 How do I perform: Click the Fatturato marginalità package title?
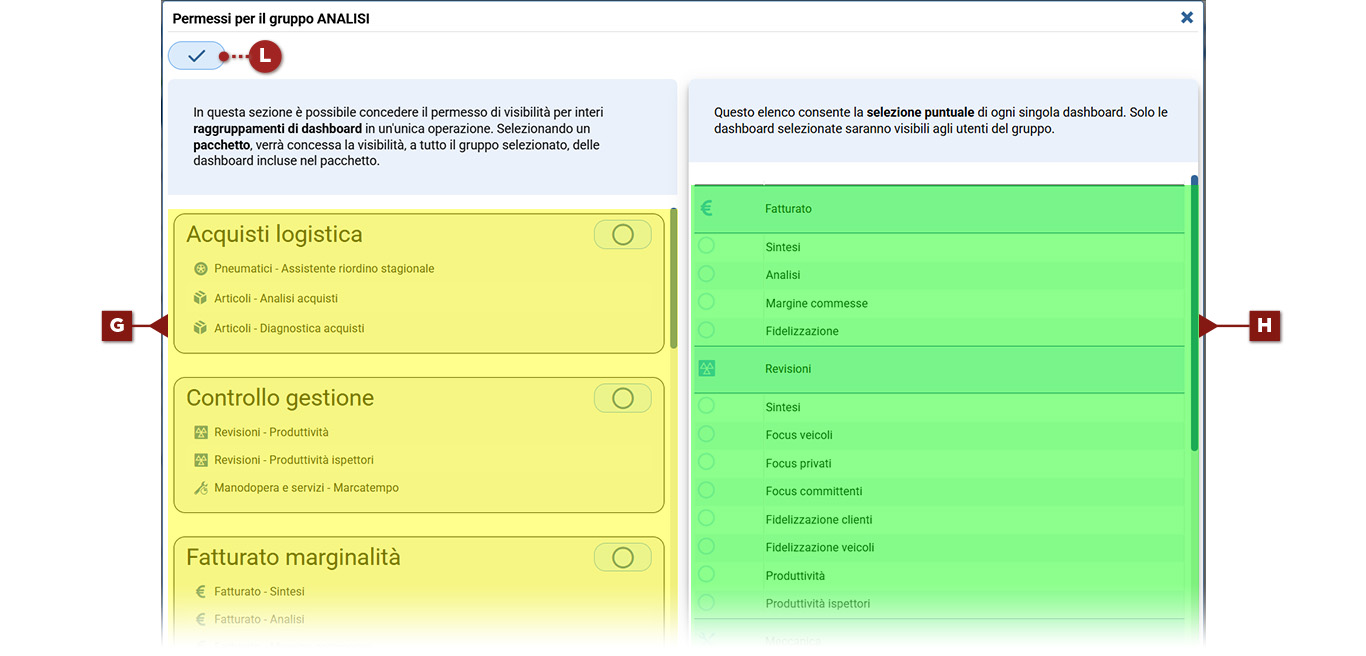pos(293,558)
